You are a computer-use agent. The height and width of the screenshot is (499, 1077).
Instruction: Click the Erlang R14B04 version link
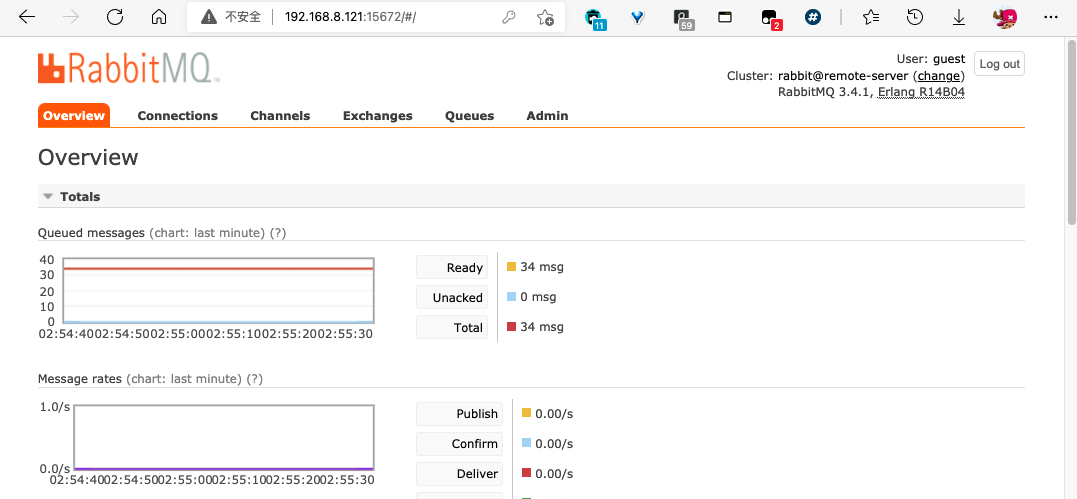(x=922, y=92)
